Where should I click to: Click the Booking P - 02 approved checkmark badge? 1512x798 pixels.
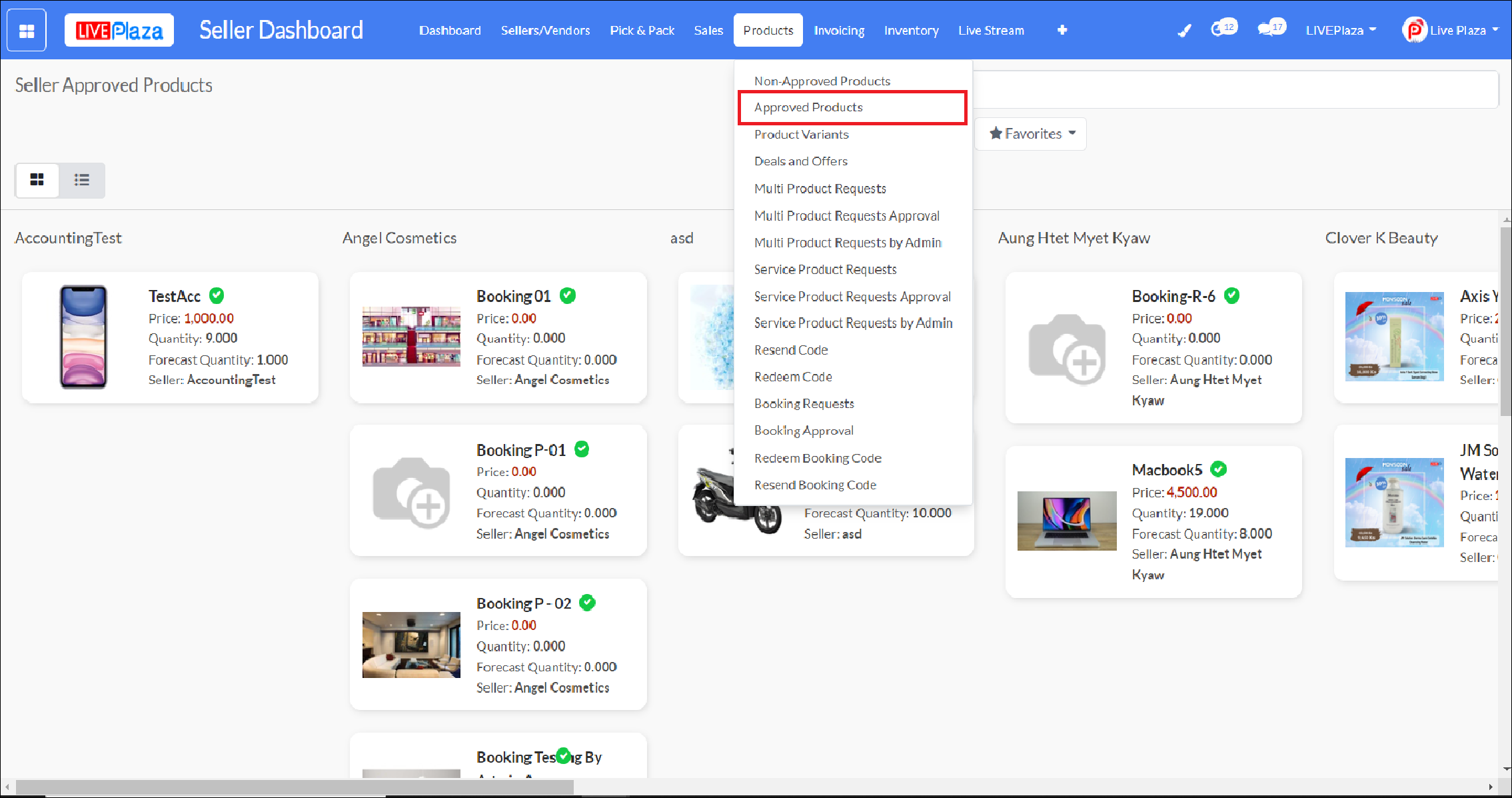[x=587, y=603]
